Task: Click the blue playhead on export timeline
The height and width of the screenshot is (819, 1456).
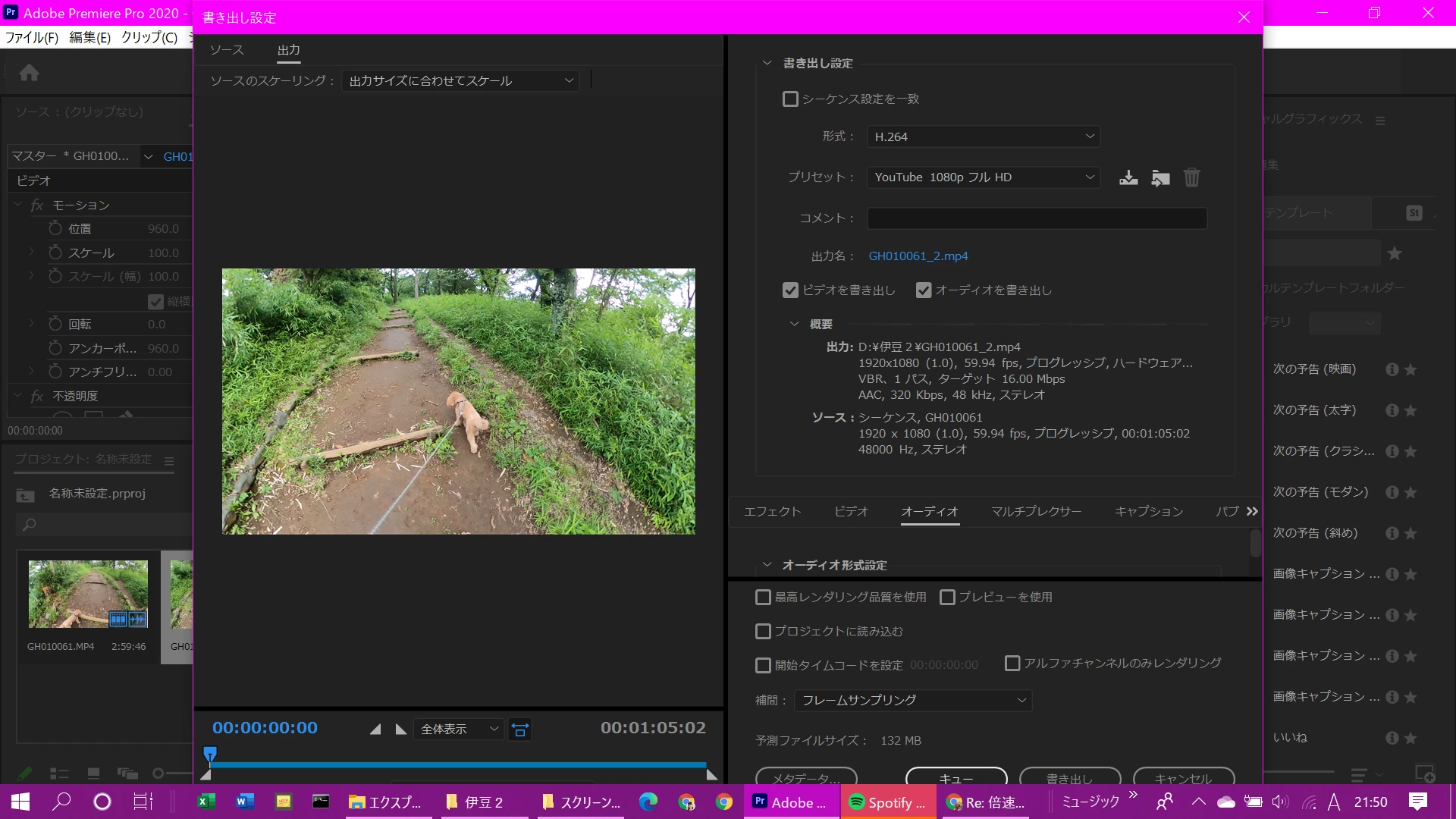Action: coord(210,754)
